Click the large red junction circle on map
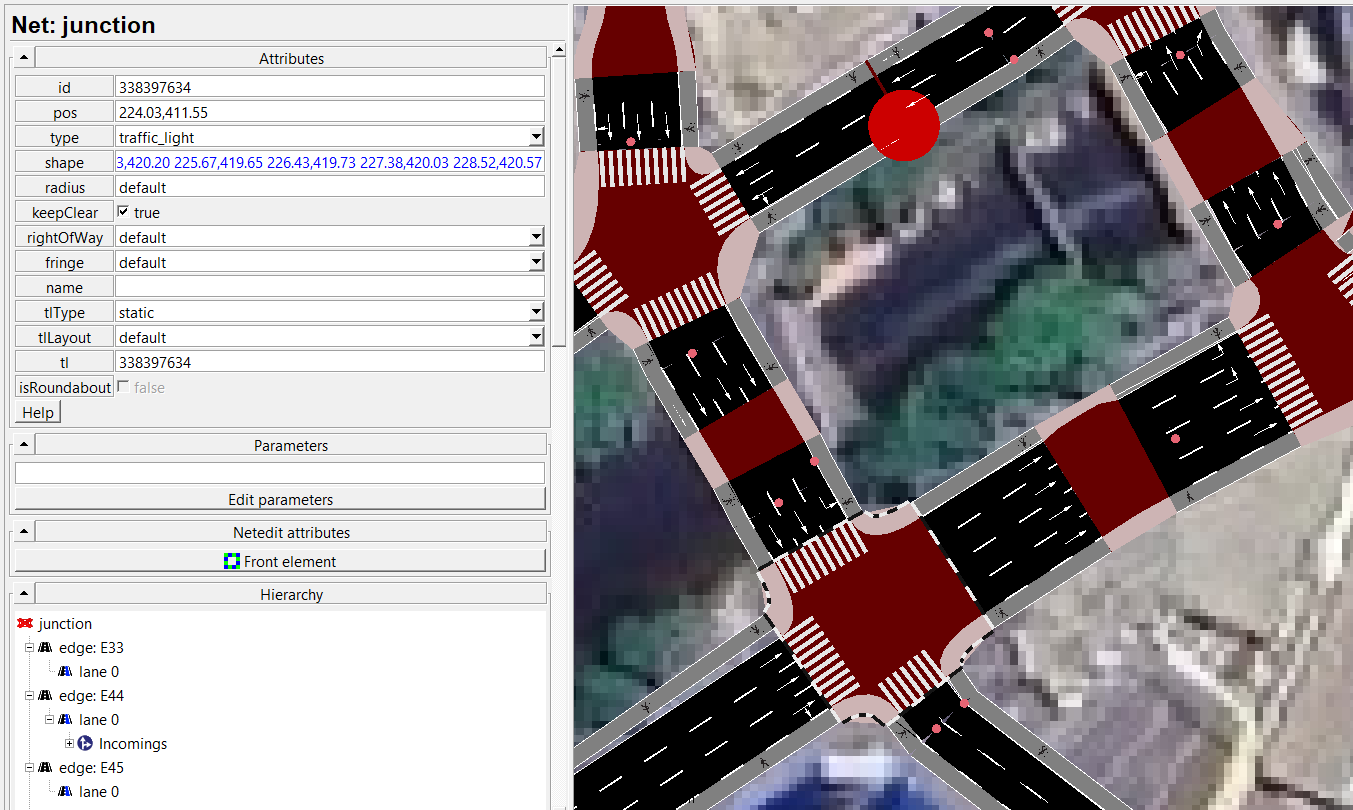The height and width of the screenshot is (810, 1353). tap(903, 125)
